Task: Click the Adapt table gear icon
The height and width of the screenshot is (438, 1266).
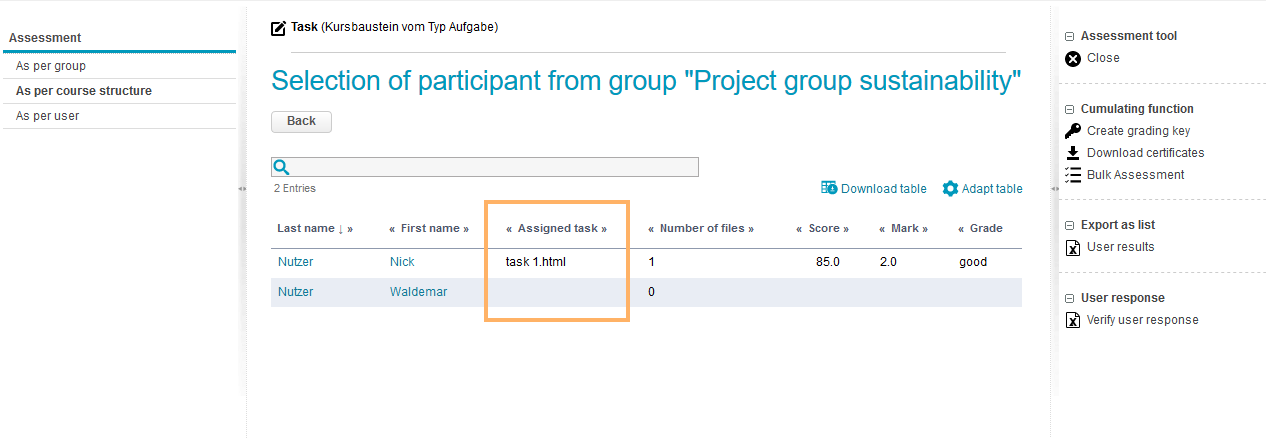Action: (x=950, y=188)
